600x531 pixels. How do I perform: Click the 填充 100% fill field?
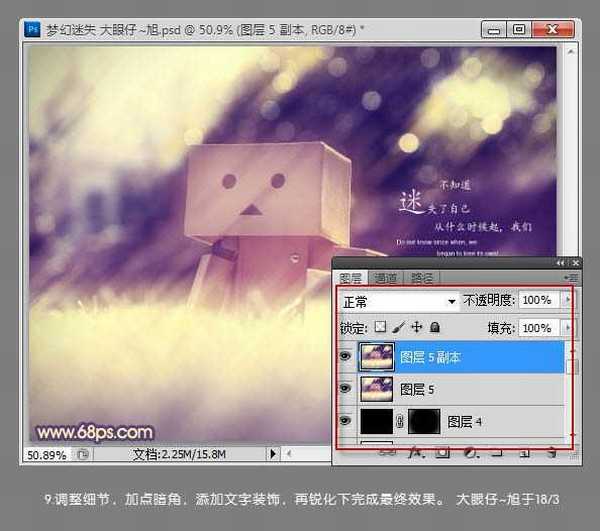pyautogui.click(x=540, y=328)
